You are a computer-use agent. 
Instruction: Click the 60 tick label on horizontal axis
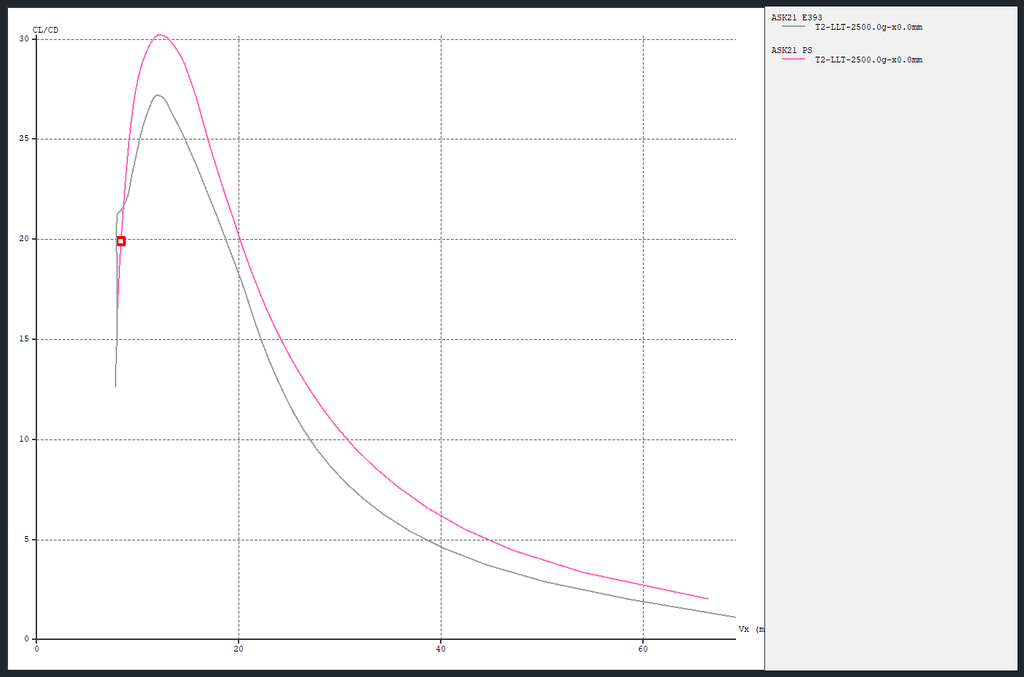click(x=642, y=648)
